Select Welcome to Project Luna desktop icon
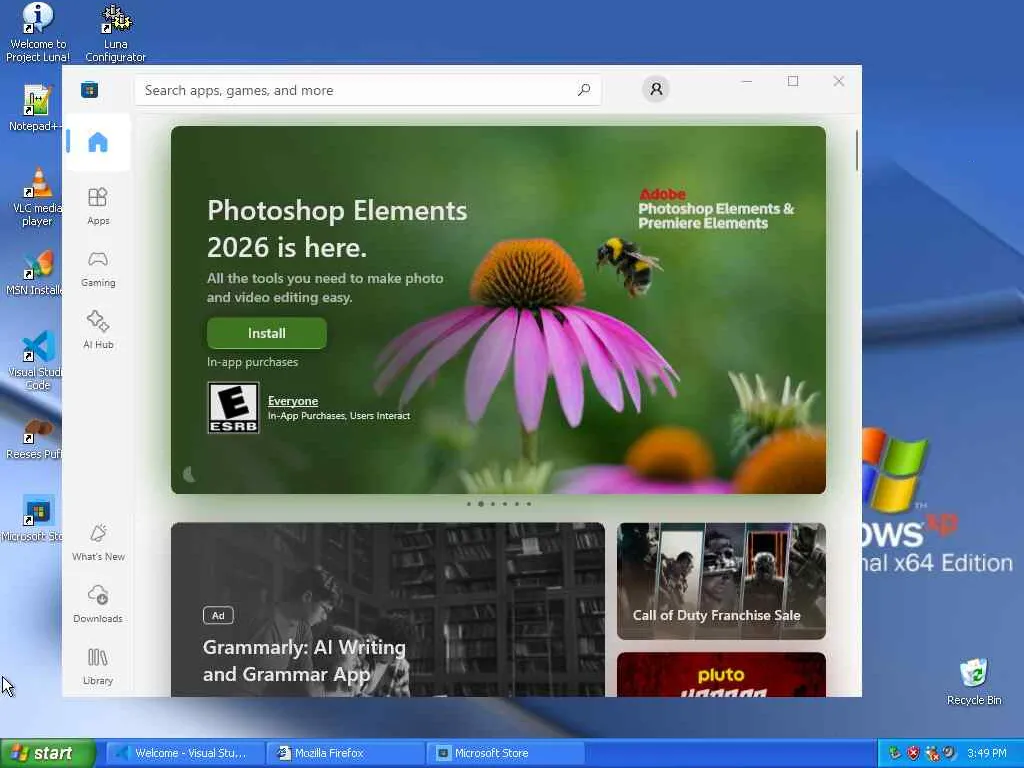 pos(38,32)
